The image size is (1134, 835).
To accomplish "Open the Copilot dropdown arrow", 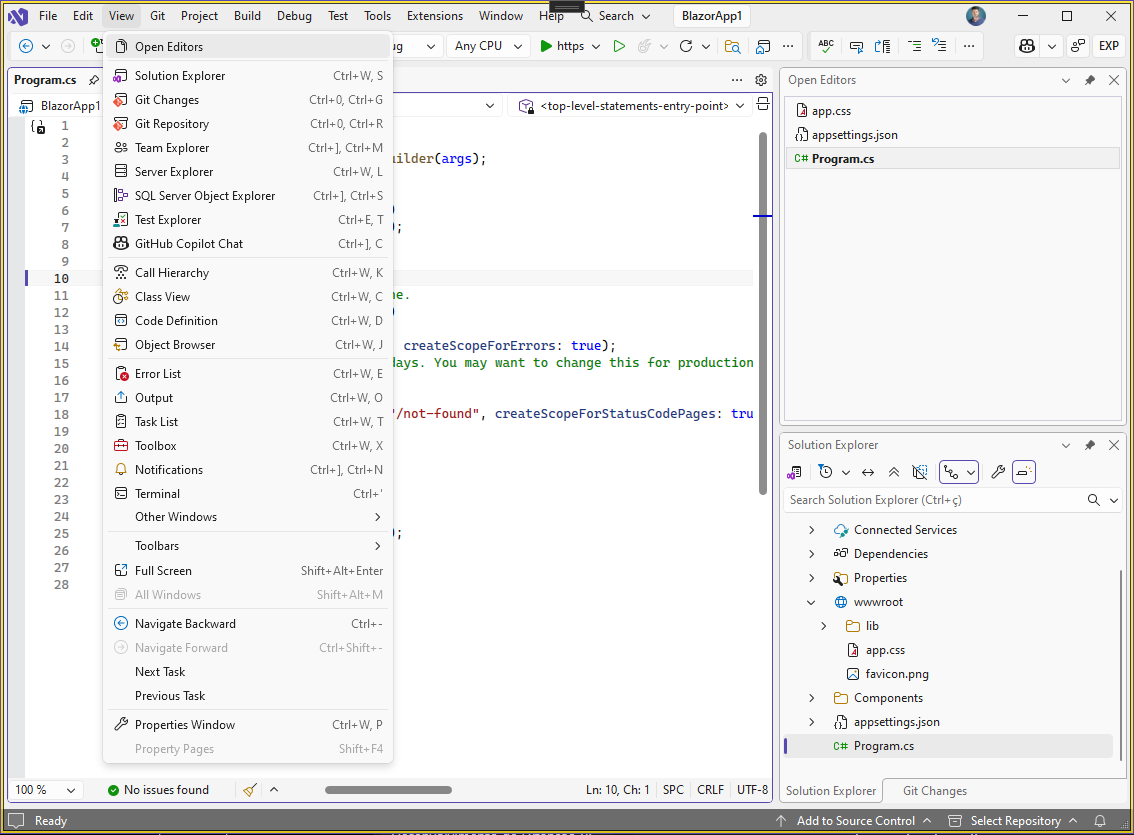I will (x=1052, y=46).
